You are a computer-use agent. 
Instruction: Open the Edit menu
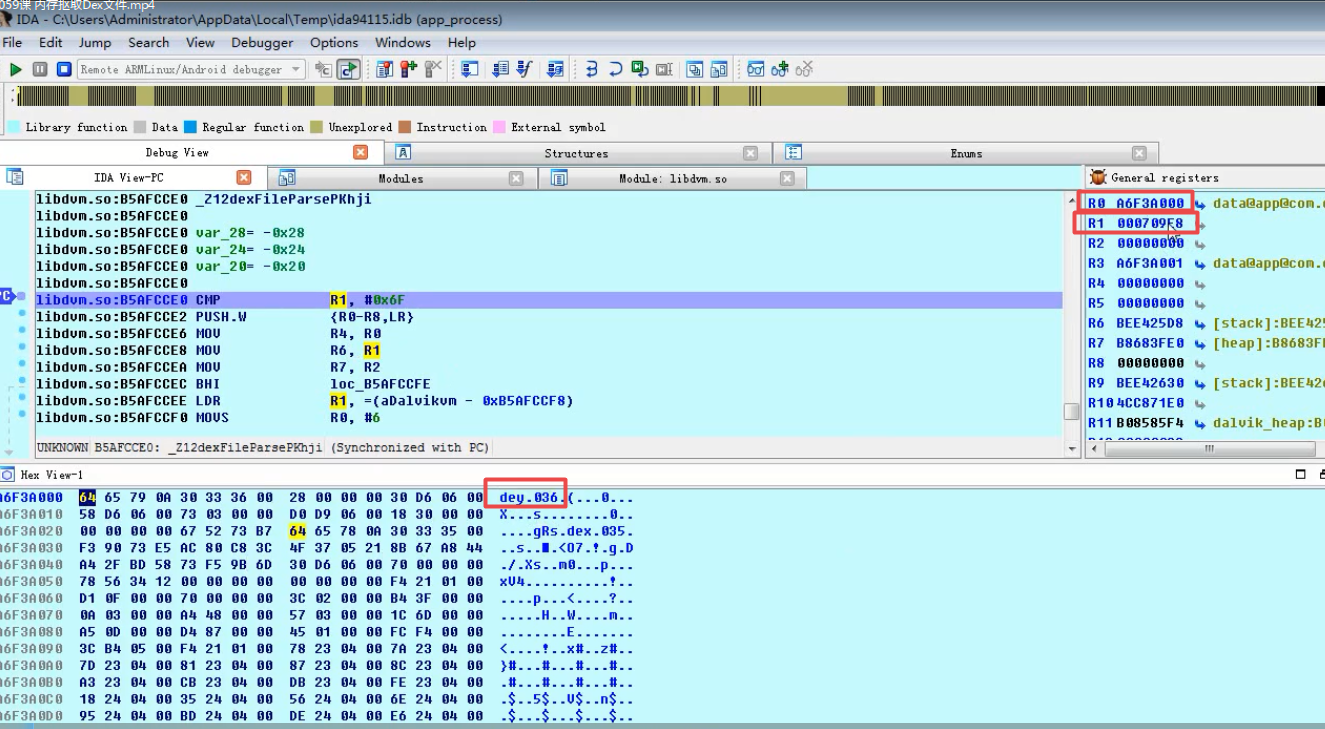[51, 43]
